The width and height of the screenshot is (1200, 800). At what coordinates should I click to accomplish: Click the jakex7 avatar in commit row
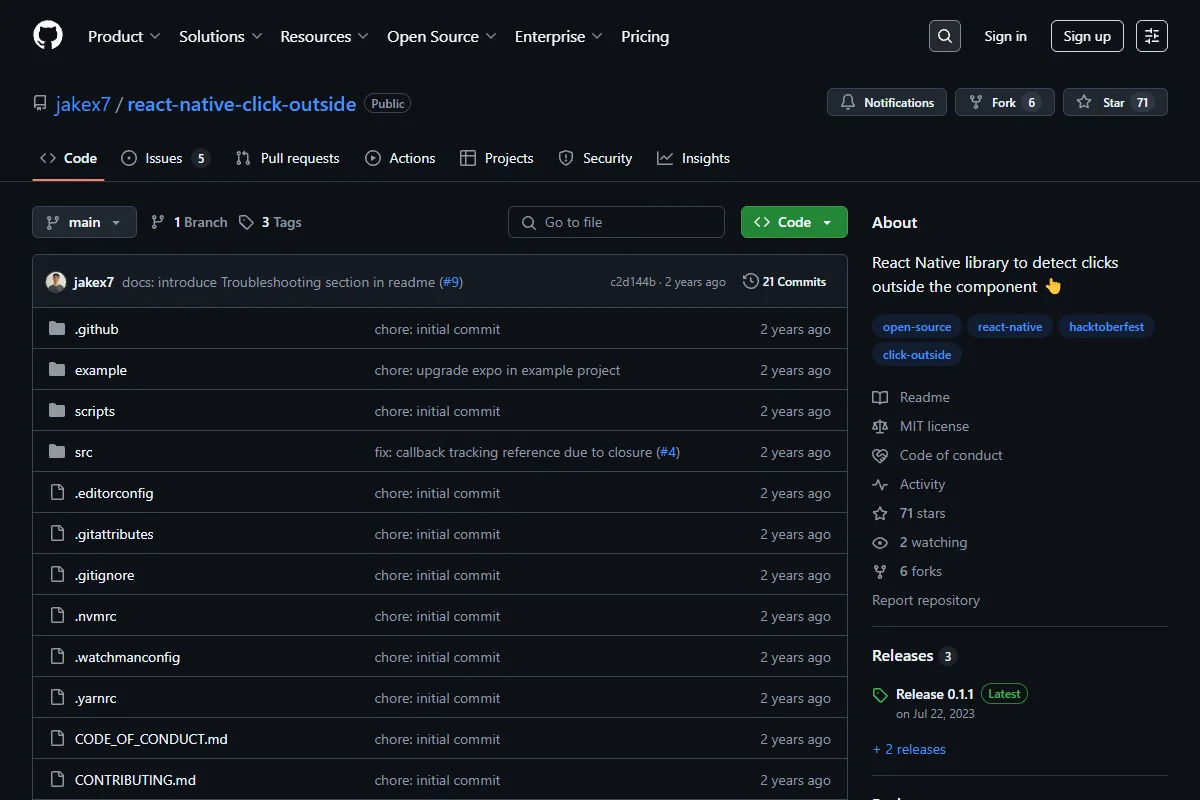56,282
